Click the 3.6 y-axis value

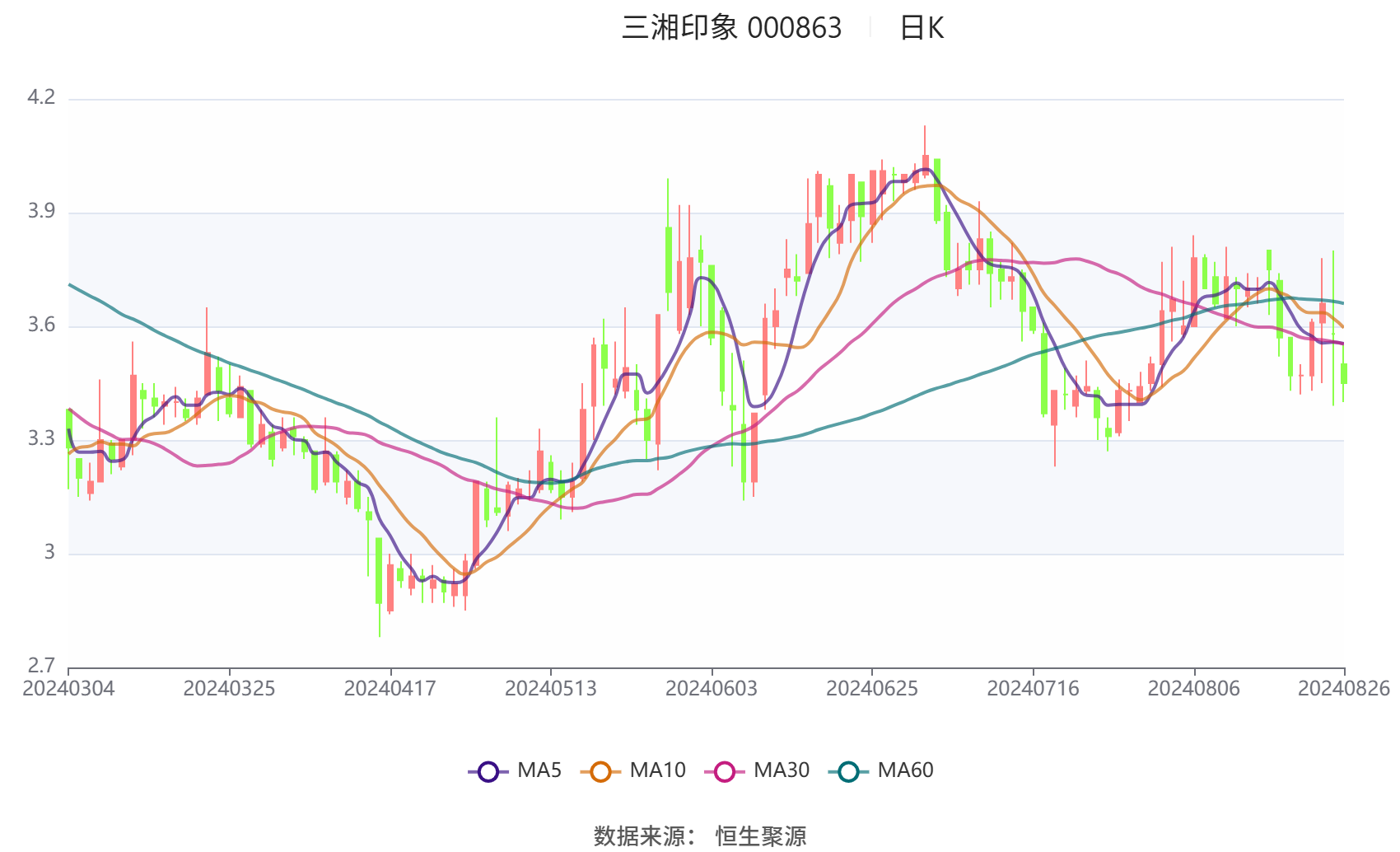pos(41,325)
